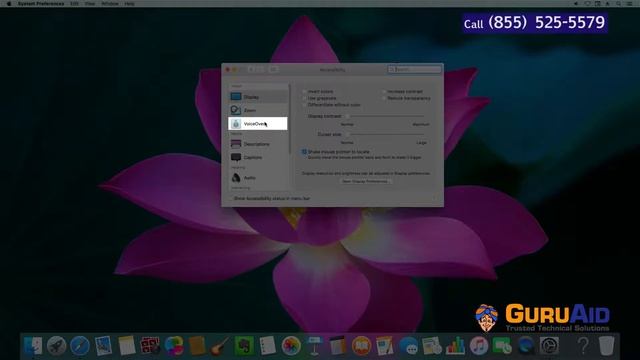This screenshot has height=360, width=640.
Task: Enable the Reduce transparency checkbox
Action: [x=384, y=98]
